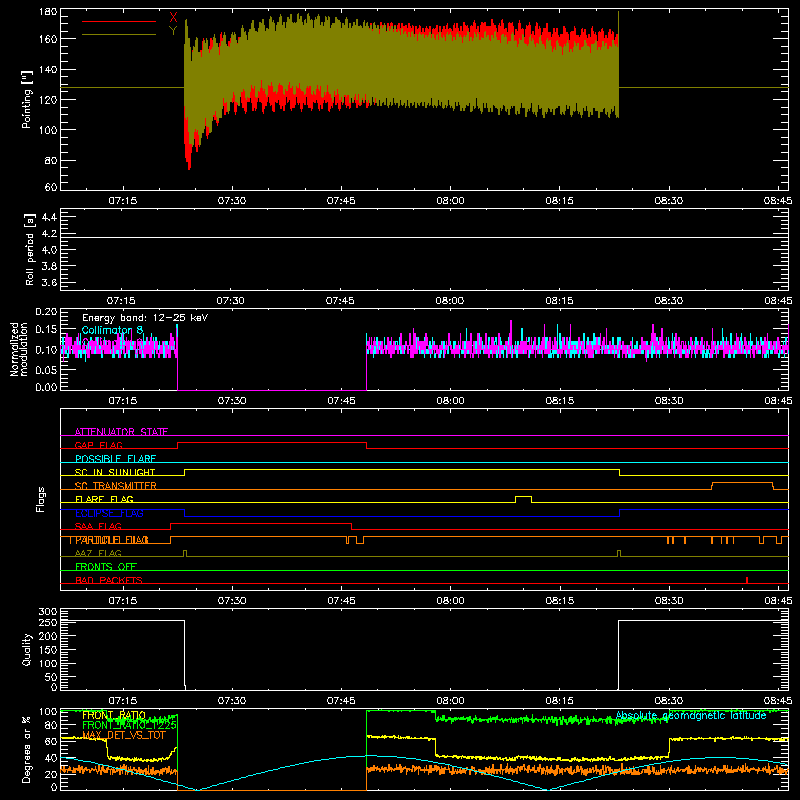Click the raised GAP_FLAG segment
This screenshot has height=800, width=800.
pos(272,443)
